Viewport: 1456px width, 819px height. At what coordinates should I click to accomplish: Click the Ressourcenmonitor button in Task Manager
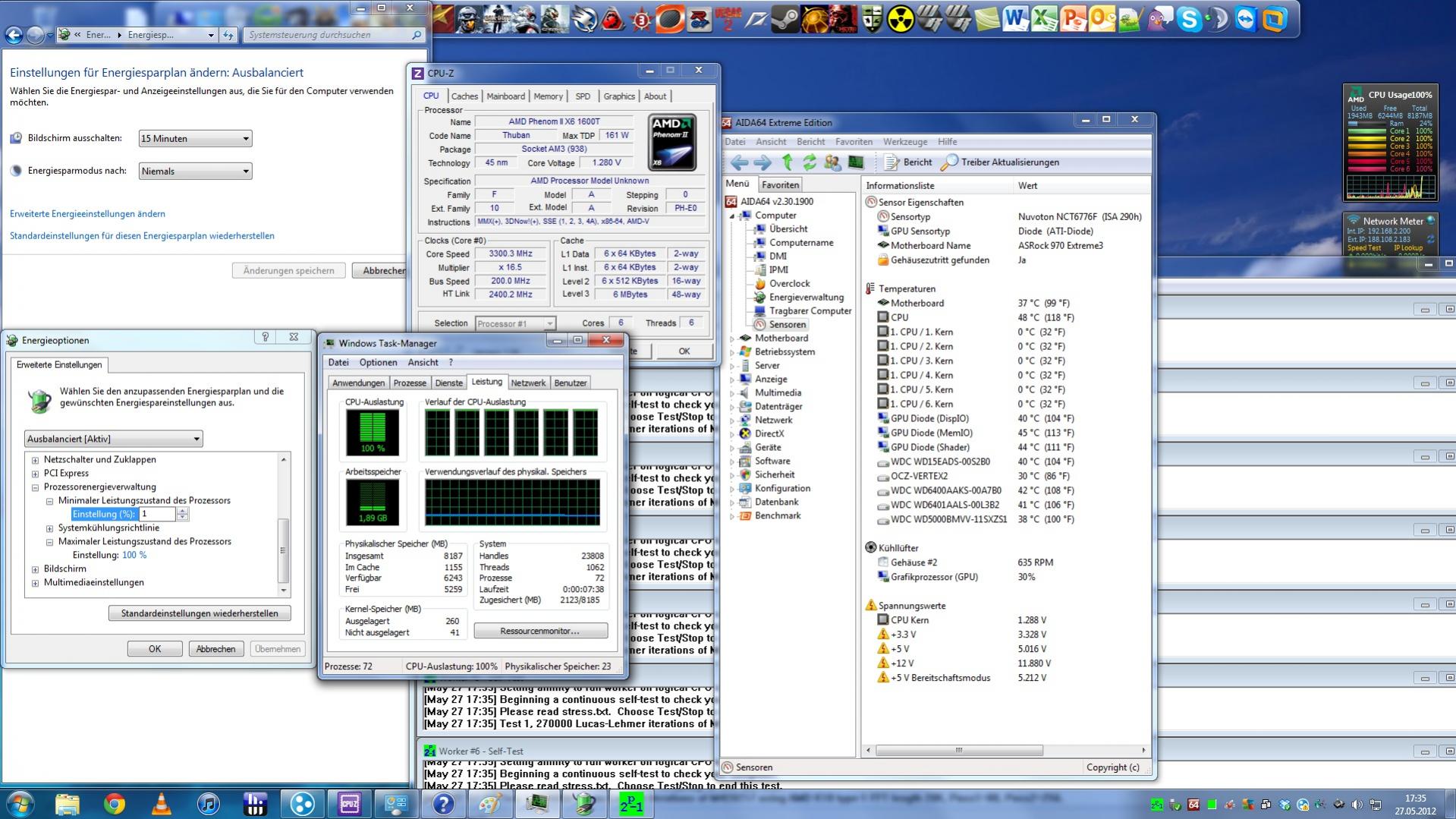(x=540, y=631)
